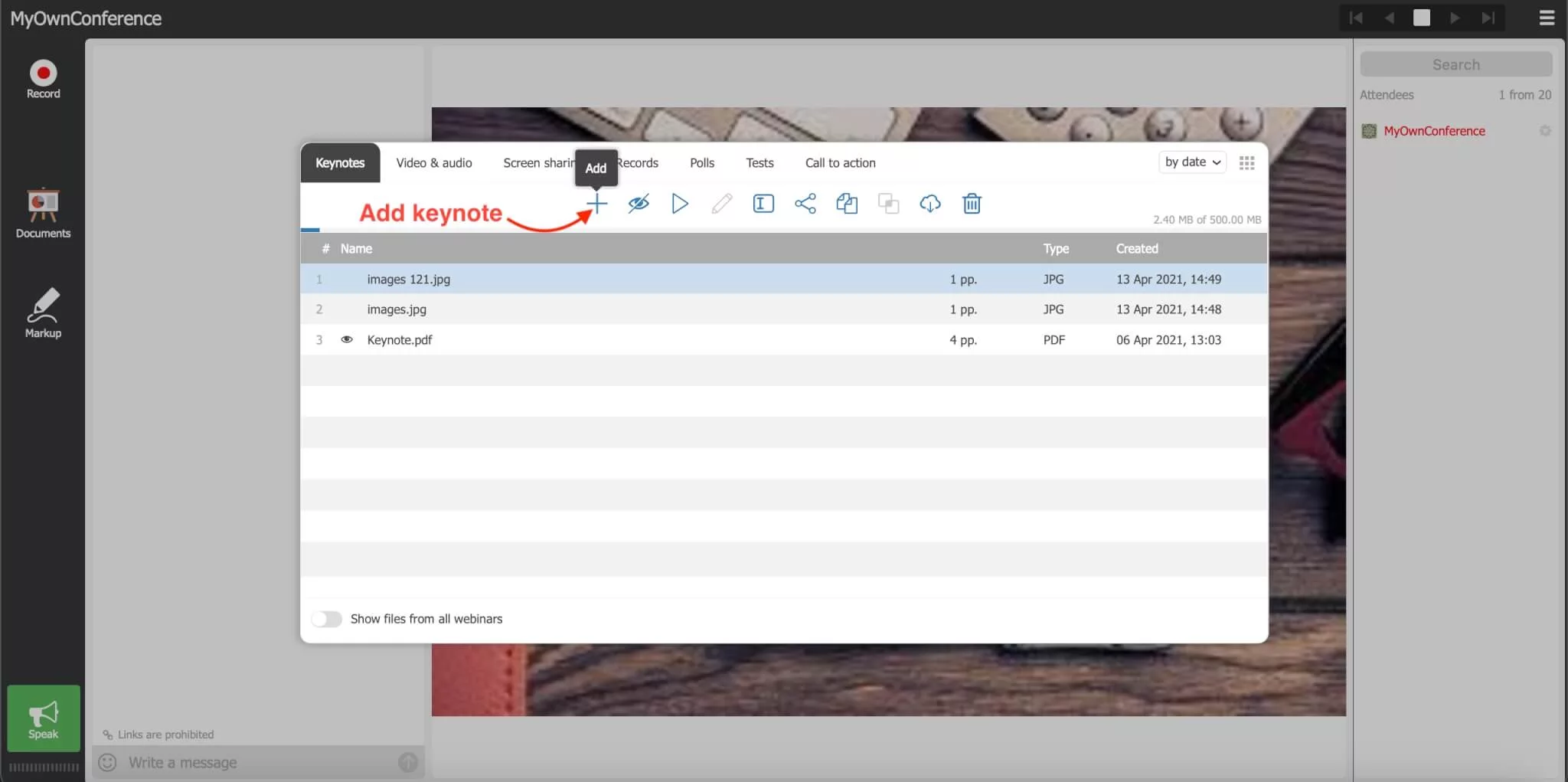Click the Speak button at bottom left
This screenshot has height=782, width=1568.
(x=43, y=718)
